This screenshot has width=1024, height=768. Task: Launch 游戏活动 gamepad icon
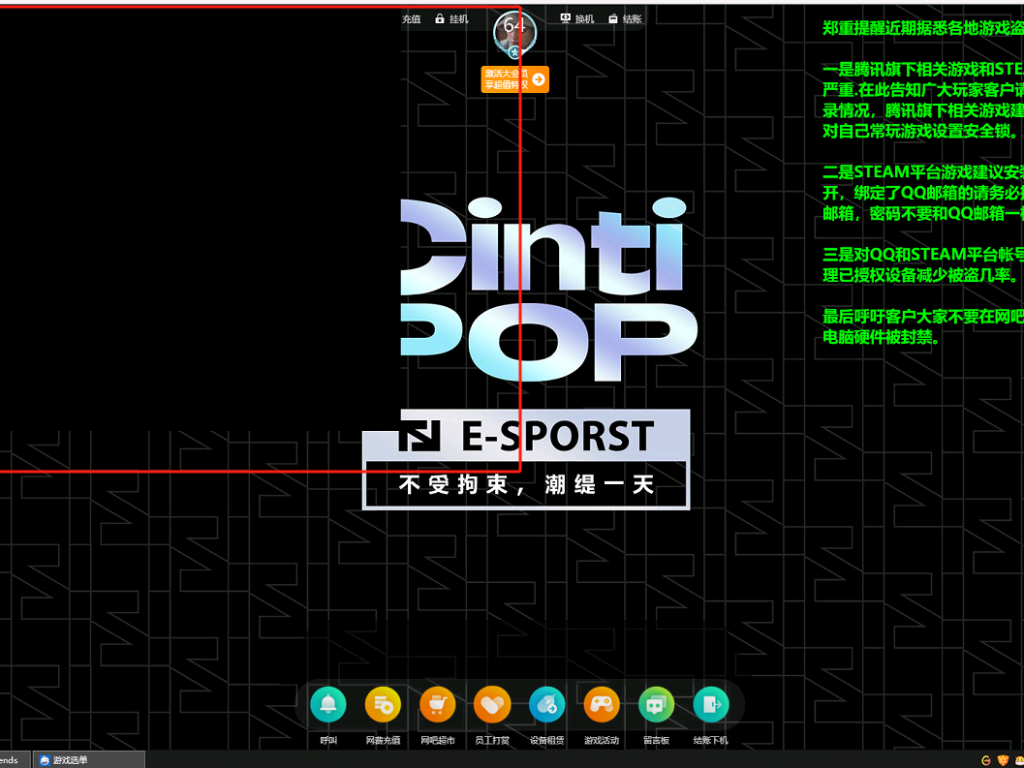coord(601,705)
